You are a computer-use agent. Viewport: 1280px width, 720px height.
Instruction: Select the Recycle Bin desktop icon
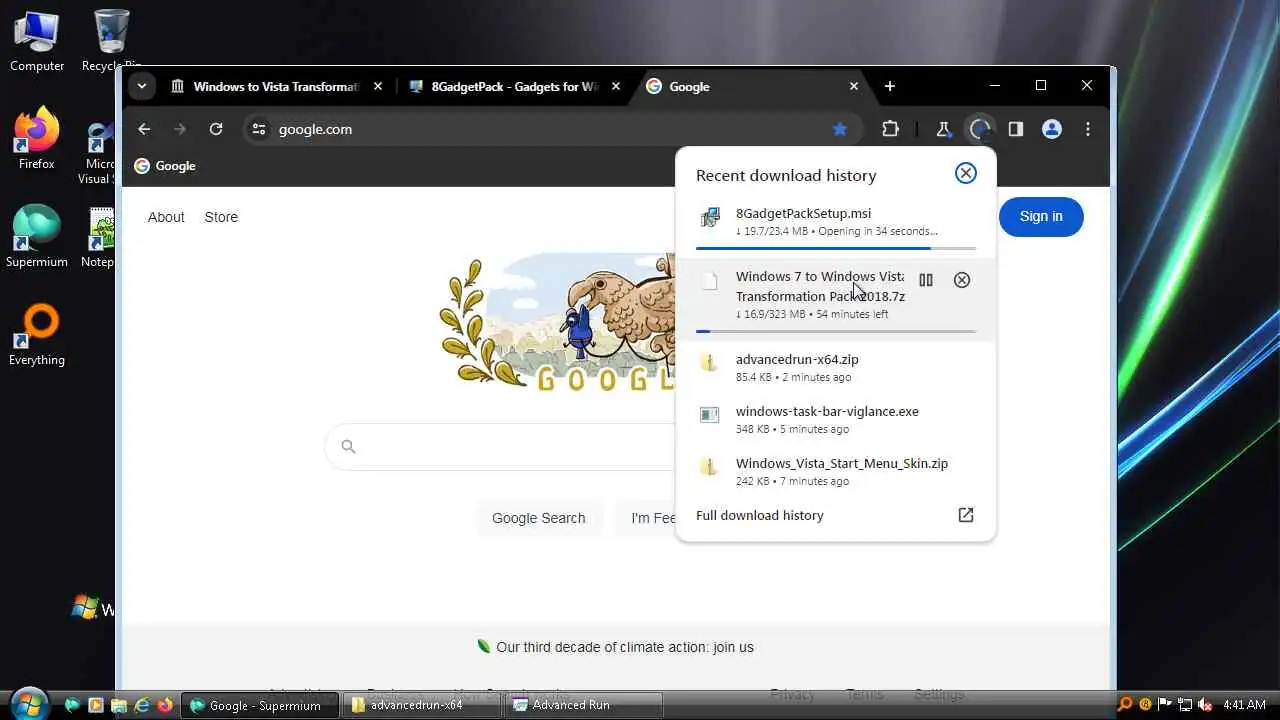click(111, 41)
